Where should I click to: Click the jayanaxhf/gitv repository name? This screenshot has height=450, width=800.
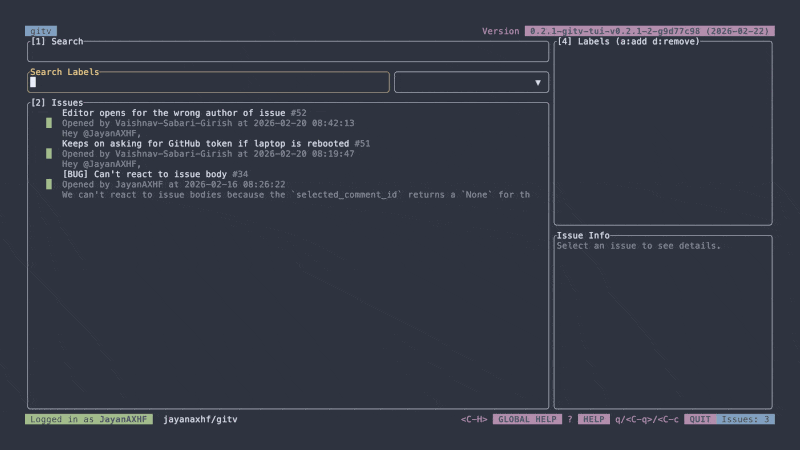(201, 419)
